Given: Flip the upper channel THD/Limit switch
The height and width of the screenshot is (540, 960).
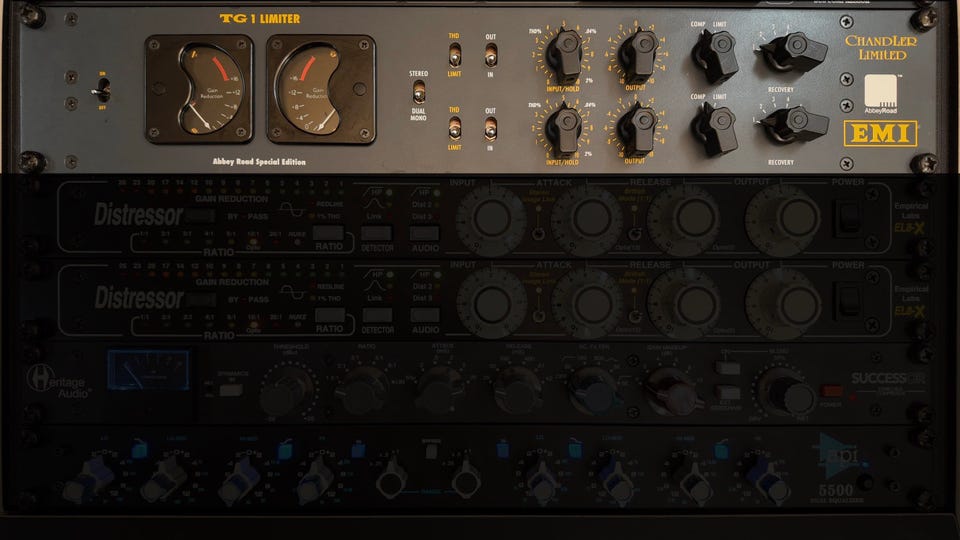Looking at the screenshot, I should pyautogui.click(x=454, y=56).
